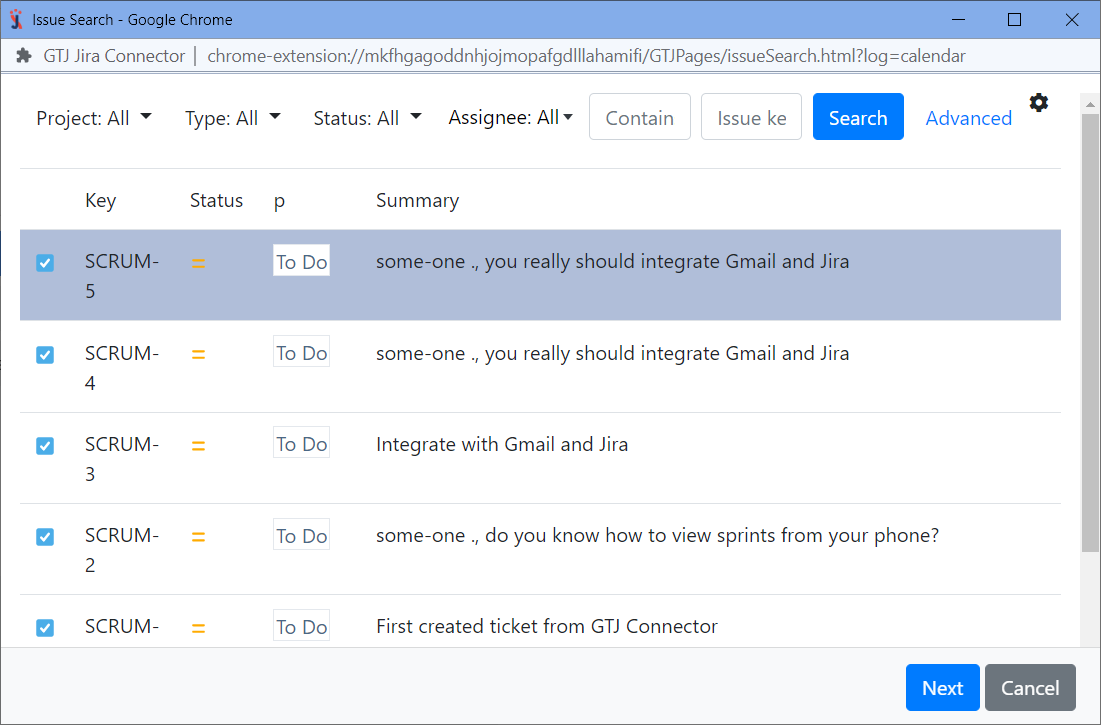Uncheck the SCRUM-5 issue checkbox

tap(45, 263)
